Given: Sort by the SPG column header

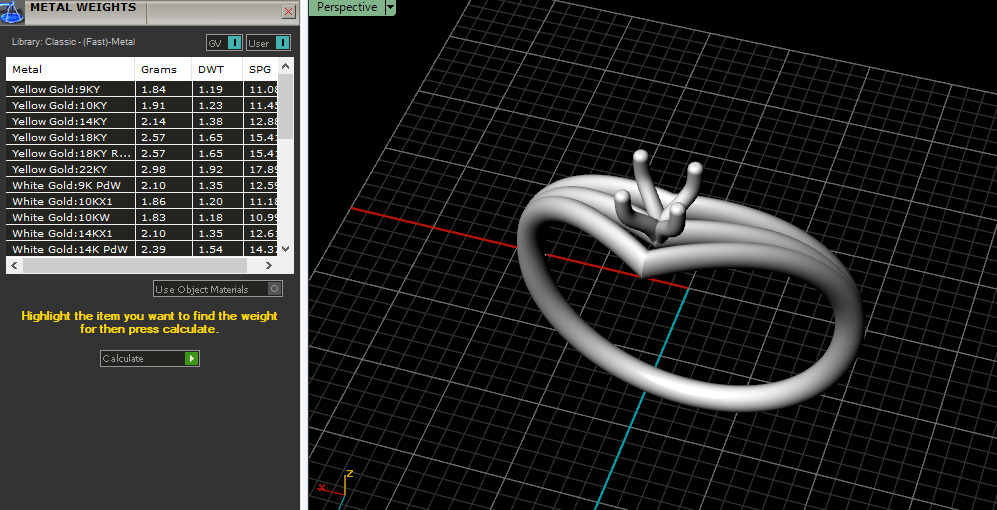Looking at the screenshot, I should tap(260, 69).
